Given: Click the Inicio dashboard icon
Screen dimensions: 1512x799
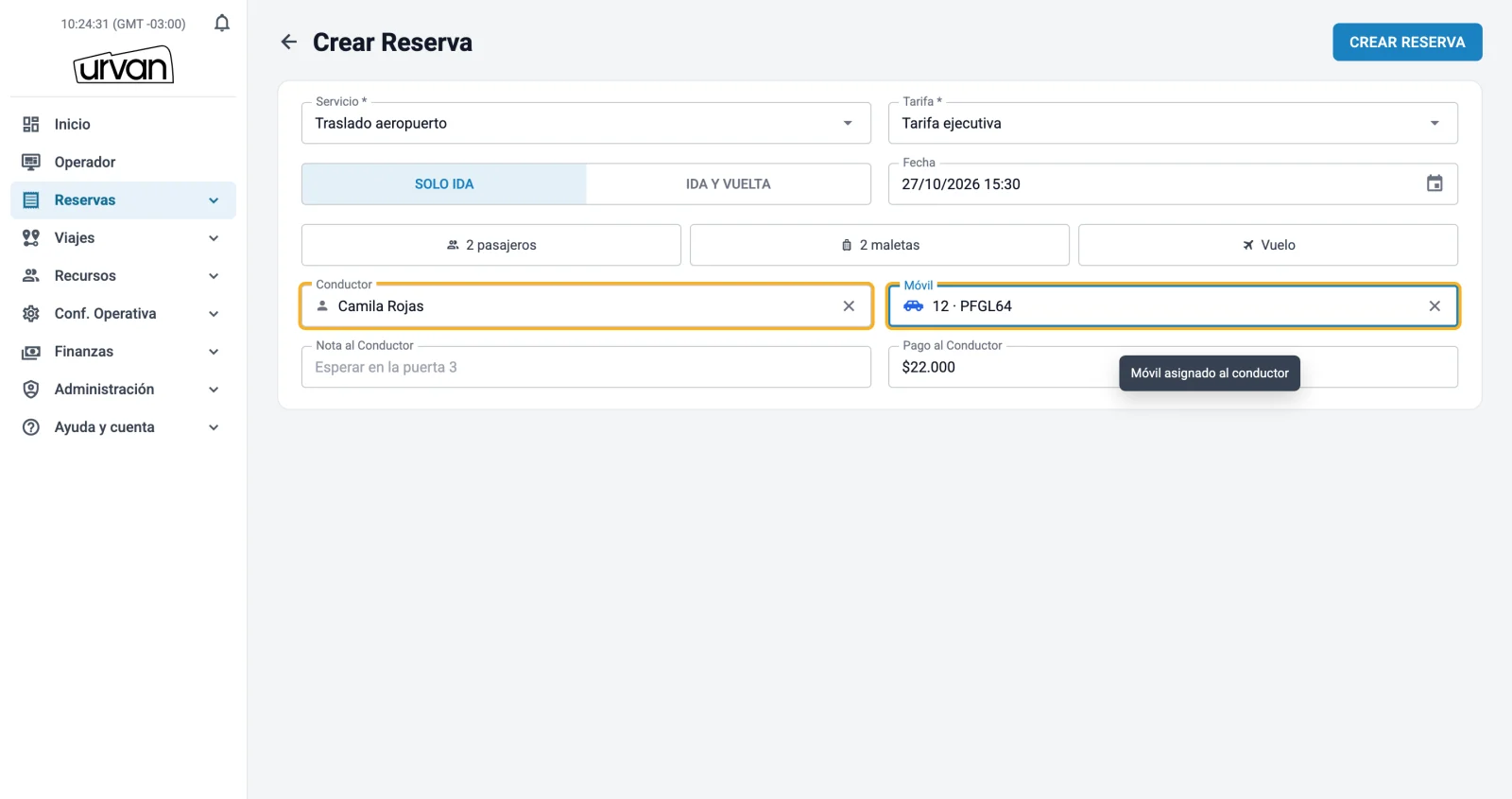Looking at the screenshot, I should tap(31, 124).
